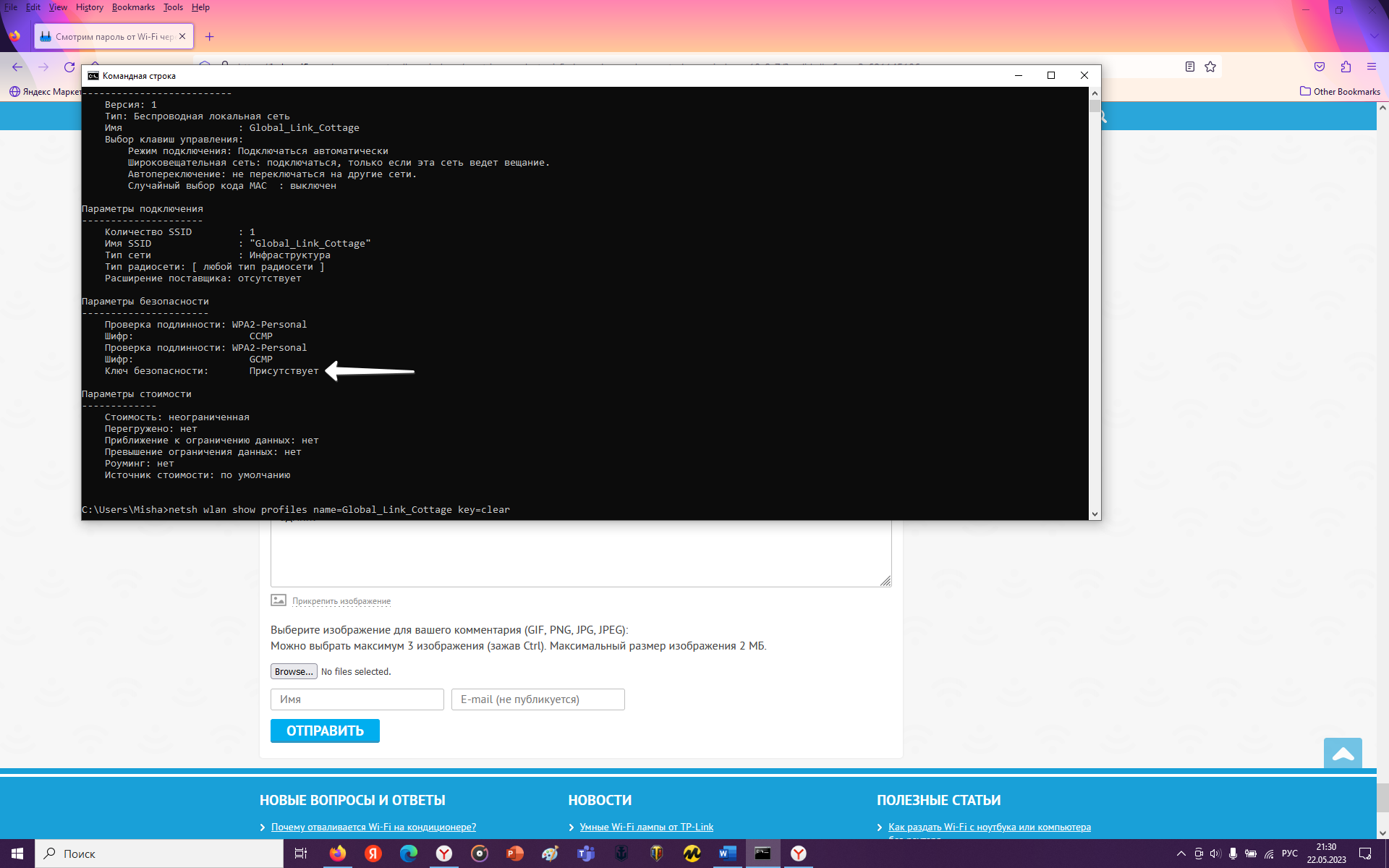
Task: Open 'Почему отваливается Wi-Fi на кондиционере?' link
Action: click(x=373, y=827)
